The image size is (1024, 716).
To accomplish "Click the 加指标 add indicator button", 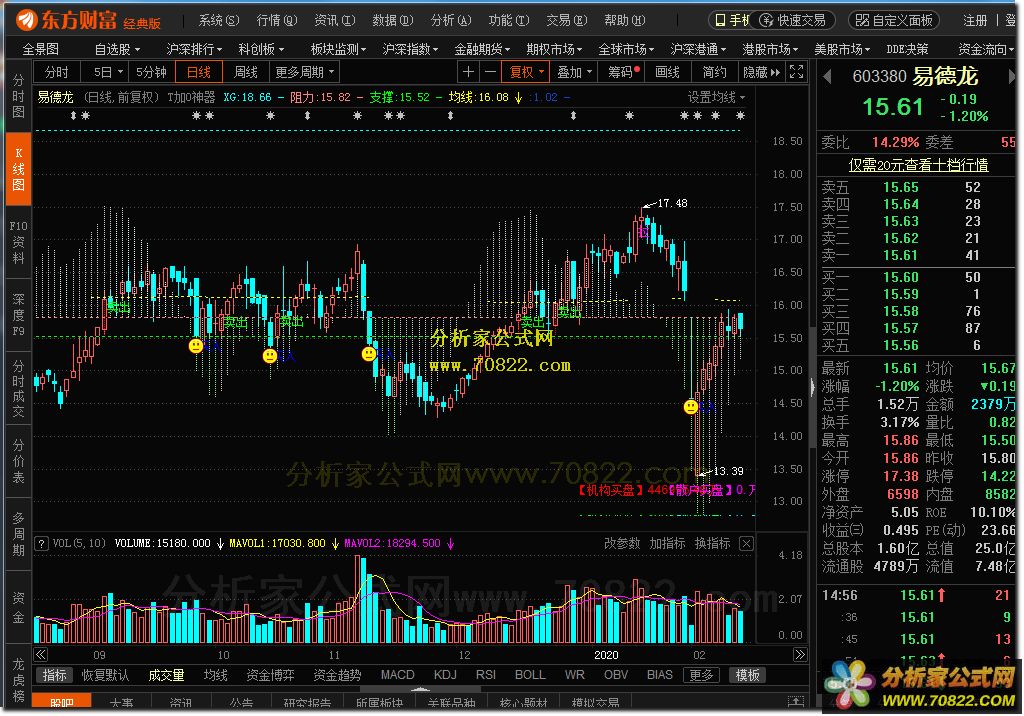I will [x=667, y=544].
